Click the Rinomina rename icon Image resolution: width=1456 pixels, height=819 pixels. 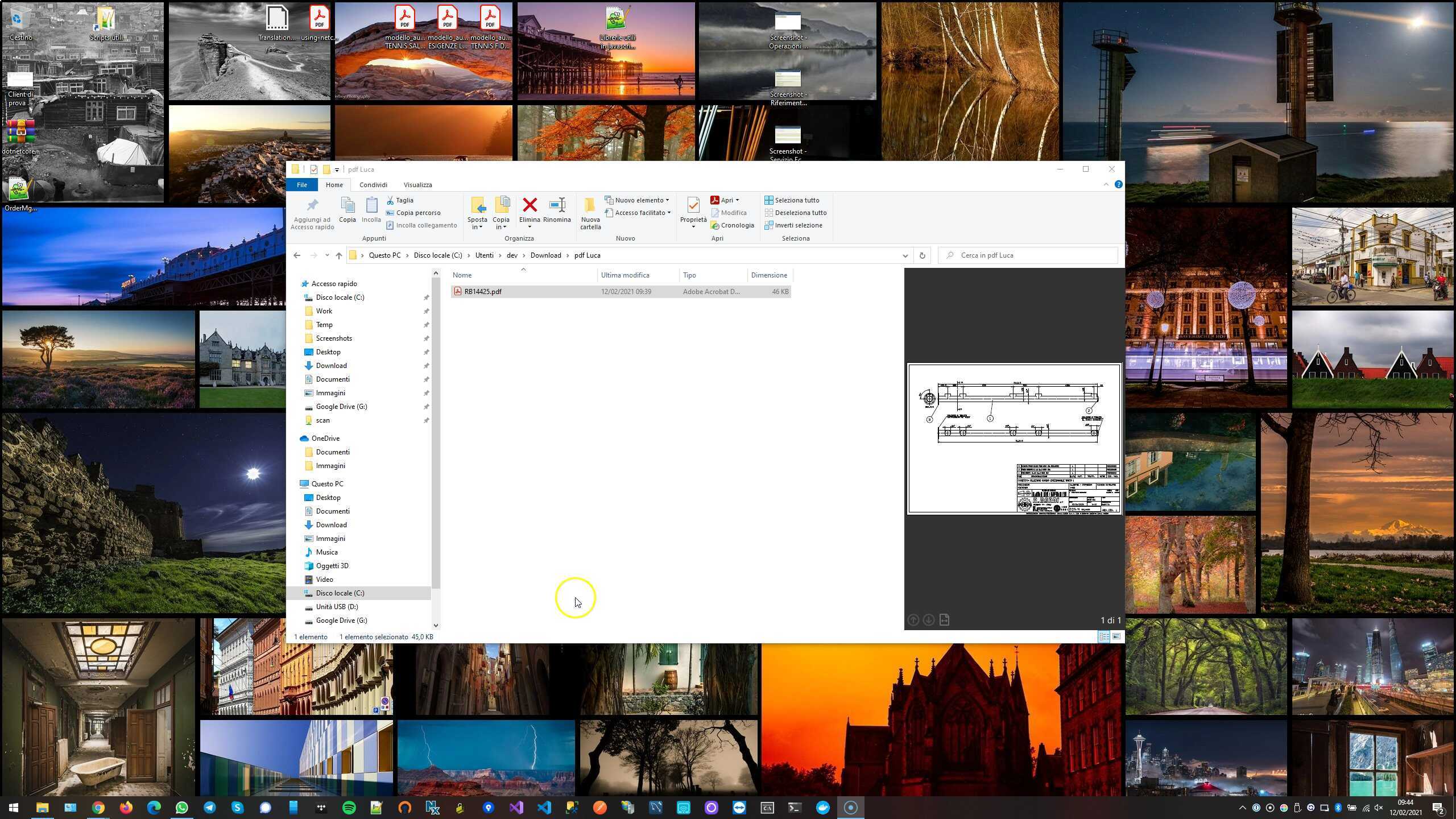tap(557, 205)
